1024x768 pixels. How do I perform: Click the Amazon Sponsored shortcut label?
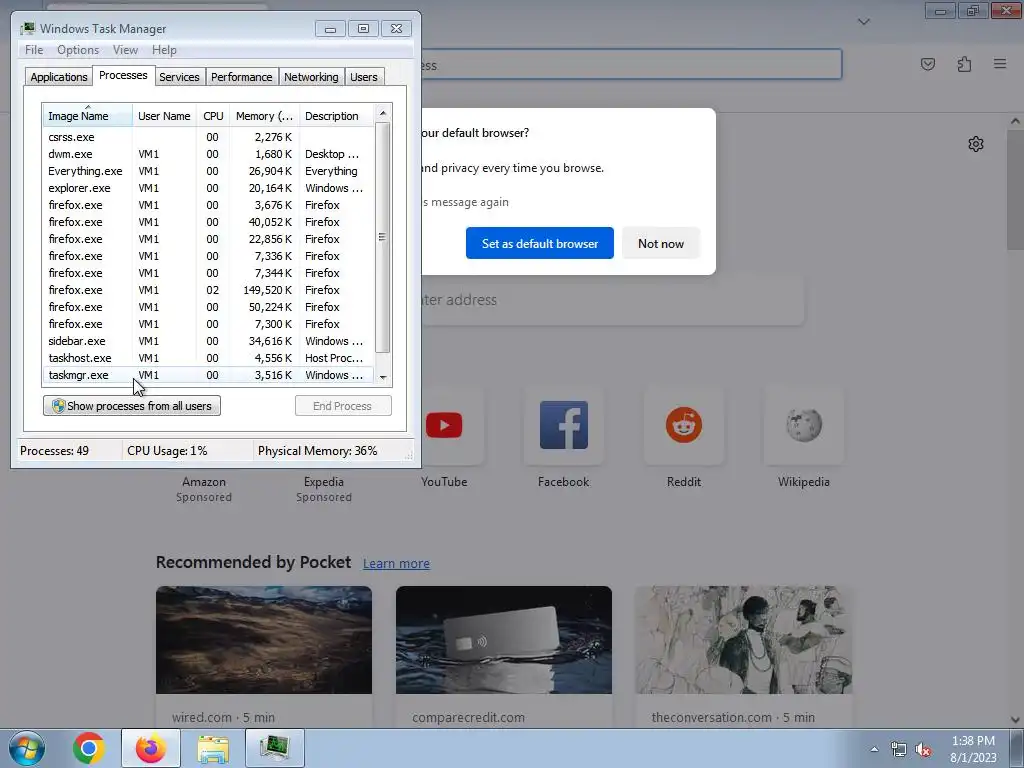tap(204, 489)
